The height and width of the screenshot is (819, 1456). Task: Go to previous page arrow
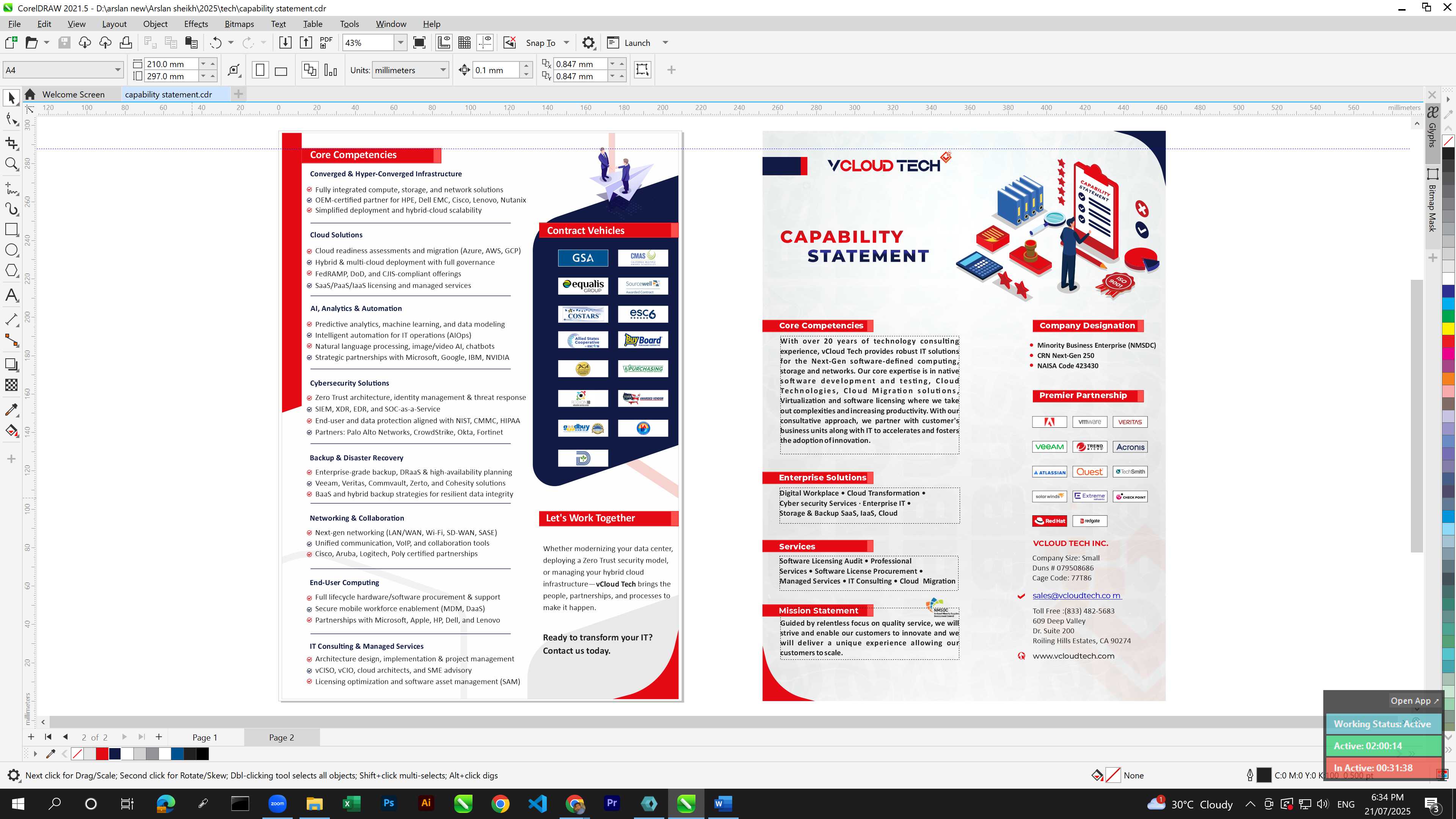click(x=66, y=737)
